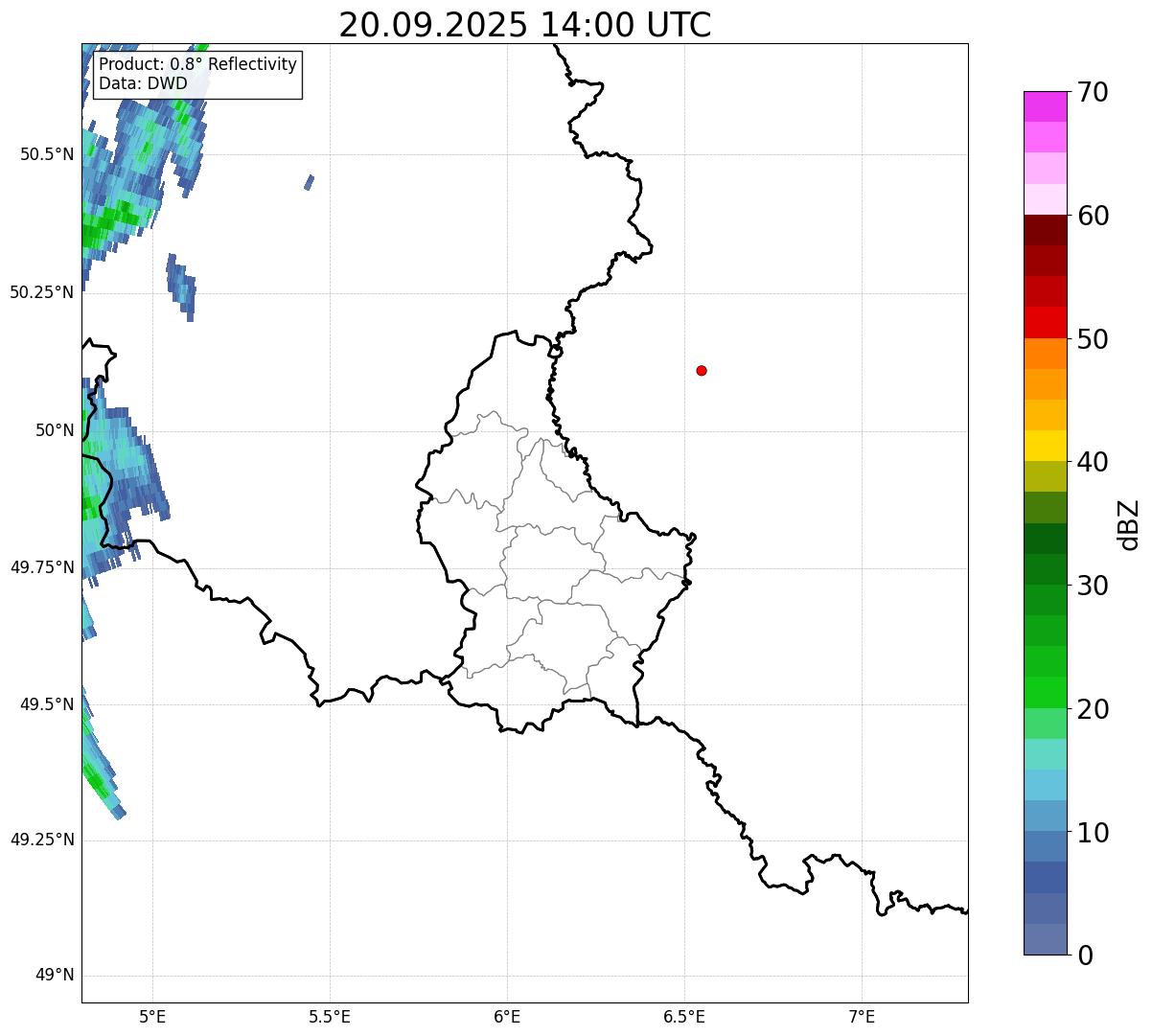
Task: Click the grayish-blue bottom colorbar segment at 0
Action: pos(1045,939)
